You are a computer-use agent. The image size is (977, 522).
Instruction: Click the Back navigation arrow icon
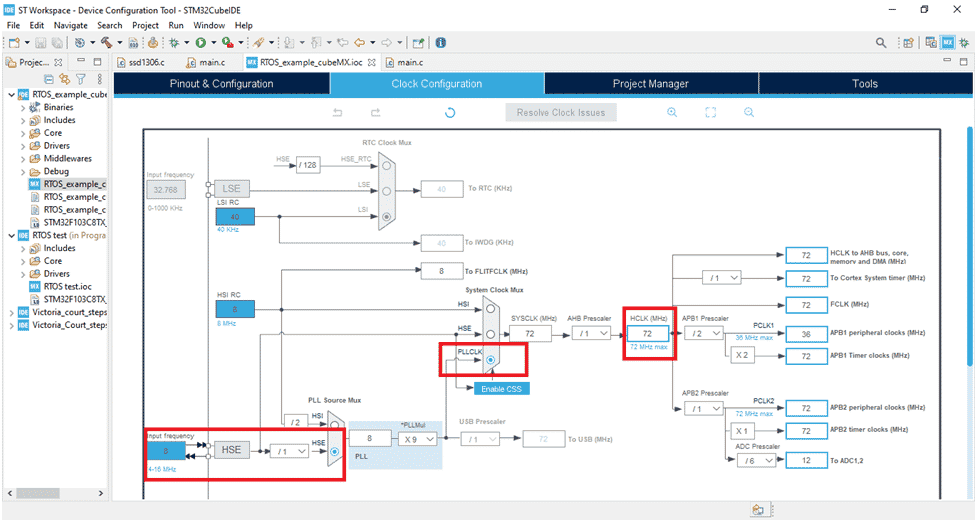click(x=360, y=43)
